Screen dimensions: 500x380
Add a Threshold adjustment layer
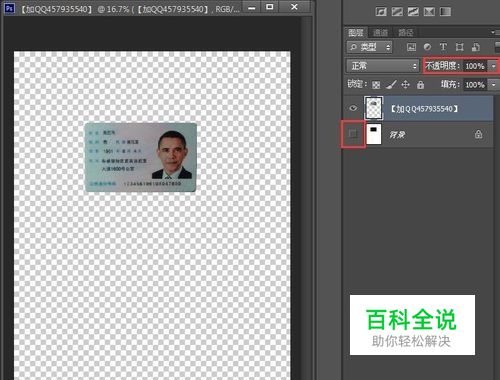click(x=413, y=12)
